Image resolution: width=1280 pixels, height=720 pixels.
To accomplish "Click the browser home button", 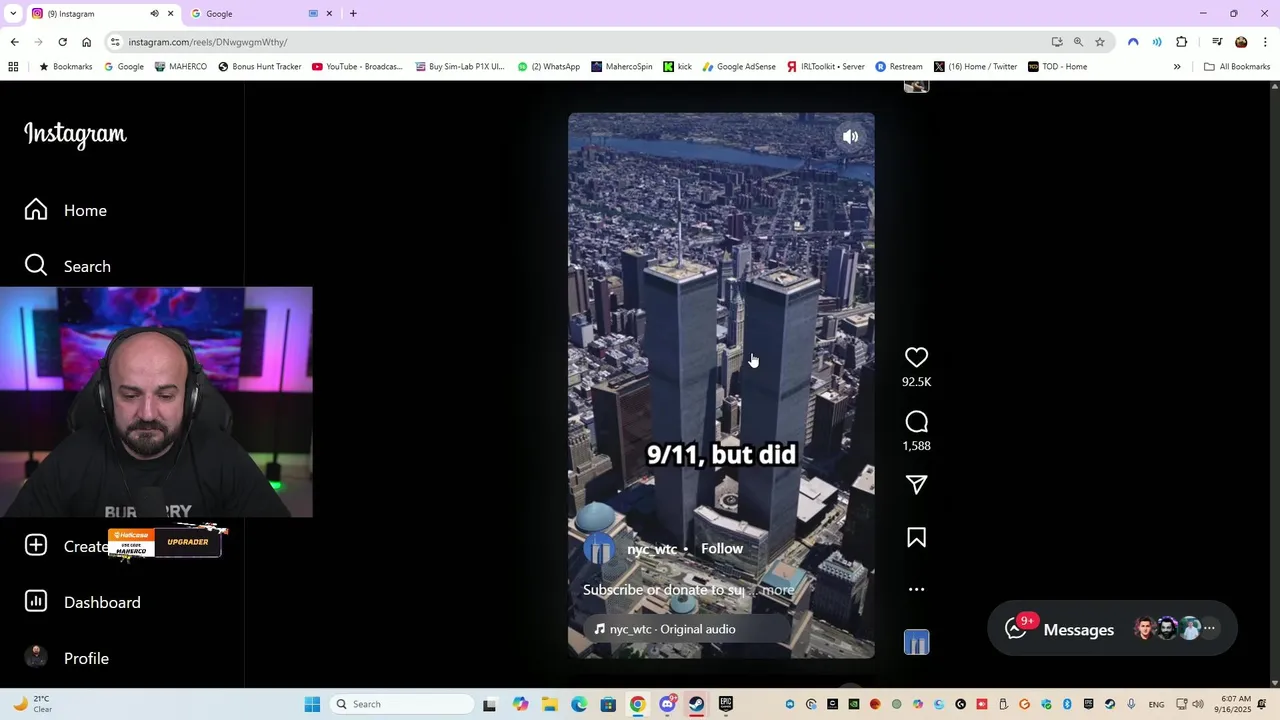I will [86, 42].
